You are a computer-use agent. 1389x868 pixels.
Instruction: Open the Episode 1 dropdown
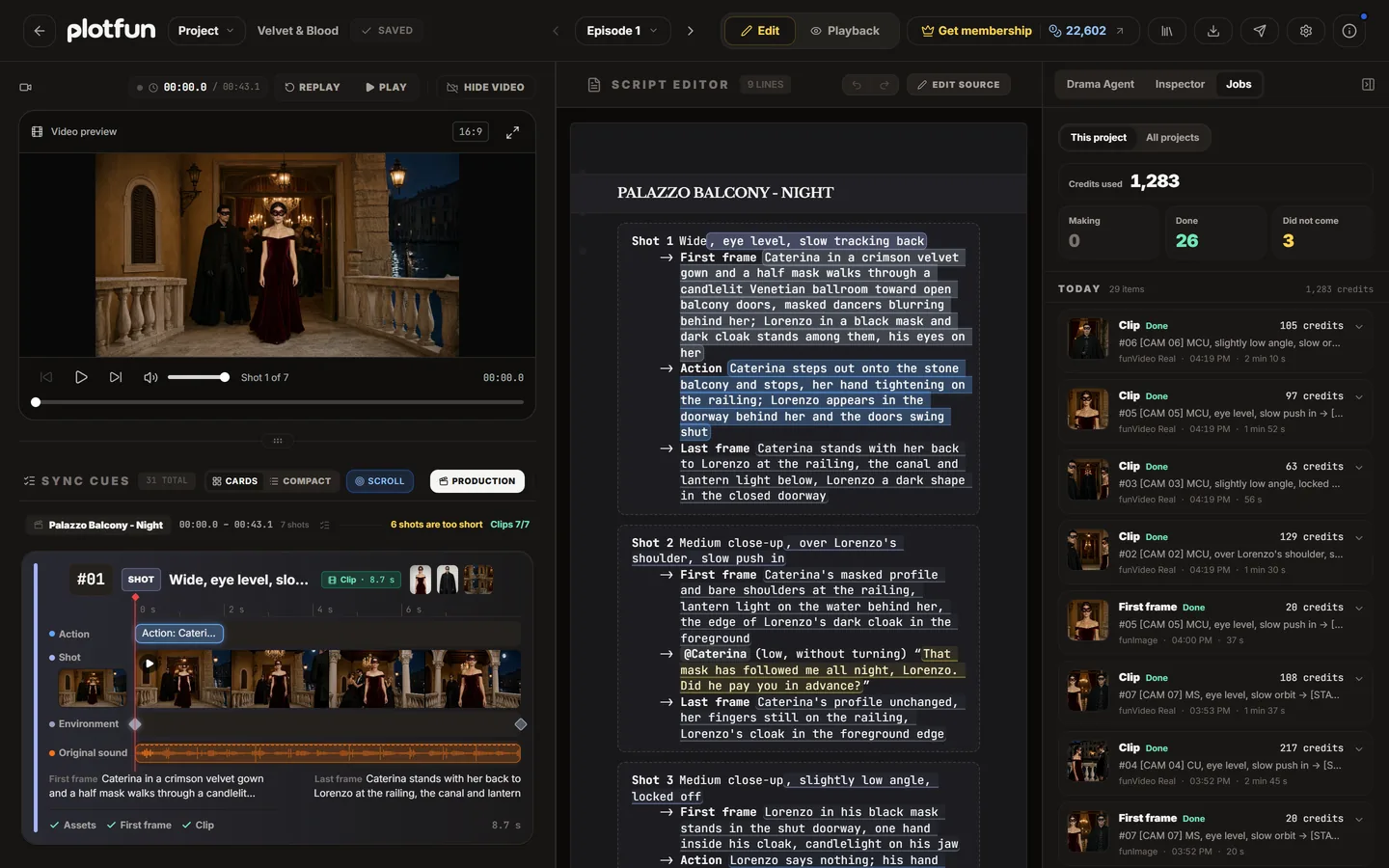623,31
